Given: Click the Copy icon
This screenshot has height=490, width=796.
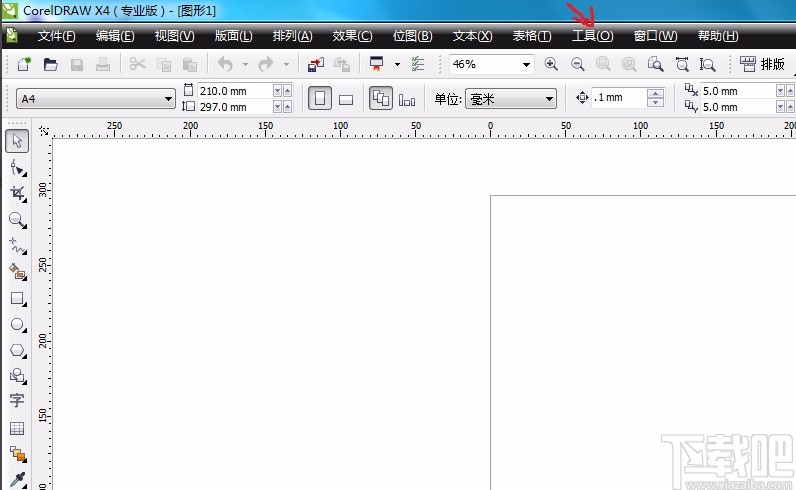Looking at the screenshot, I should coord(163,64).
